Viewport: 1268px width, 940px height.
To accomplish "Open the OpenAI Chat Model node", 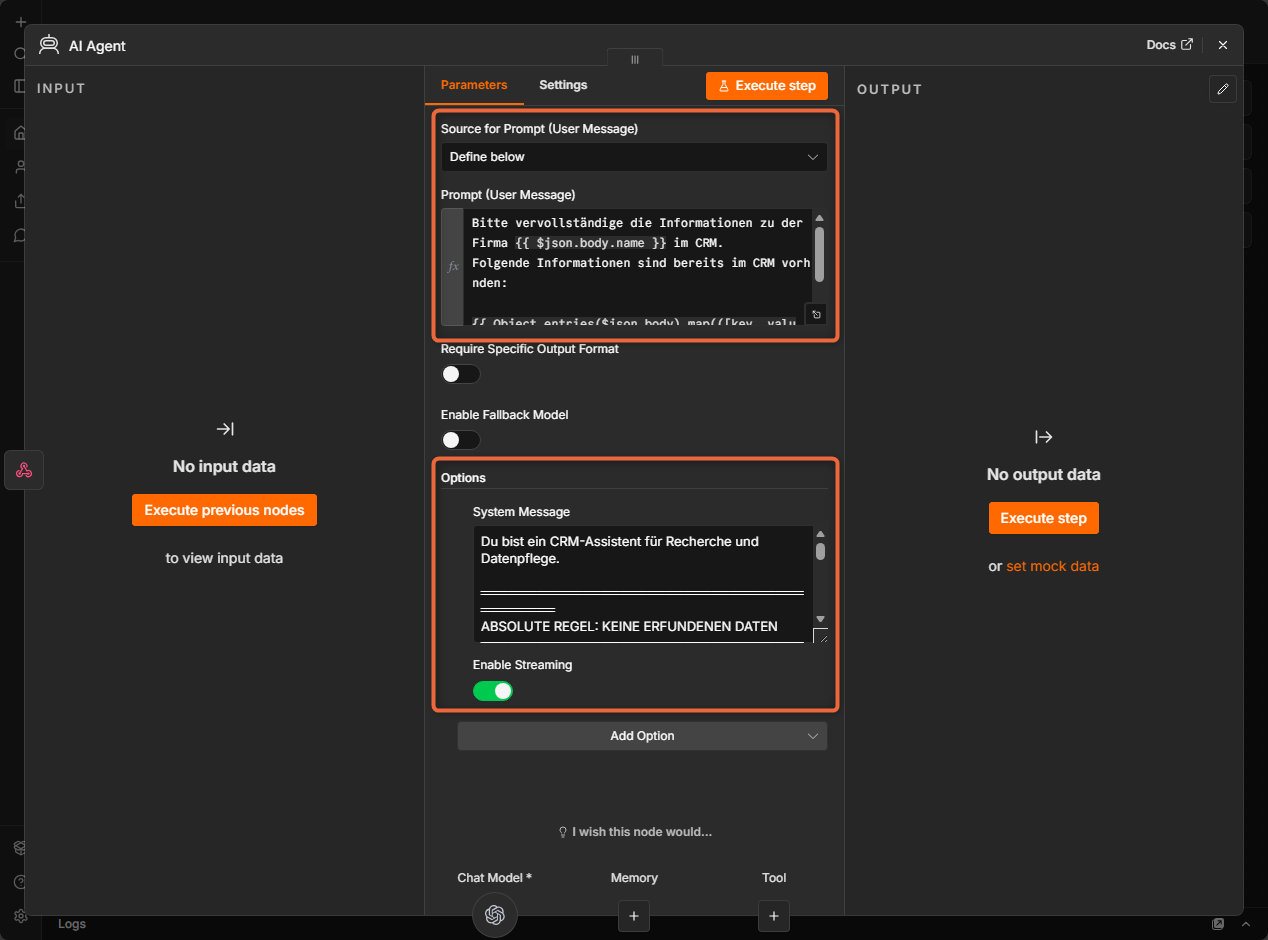I will click(x=495, y=915).
